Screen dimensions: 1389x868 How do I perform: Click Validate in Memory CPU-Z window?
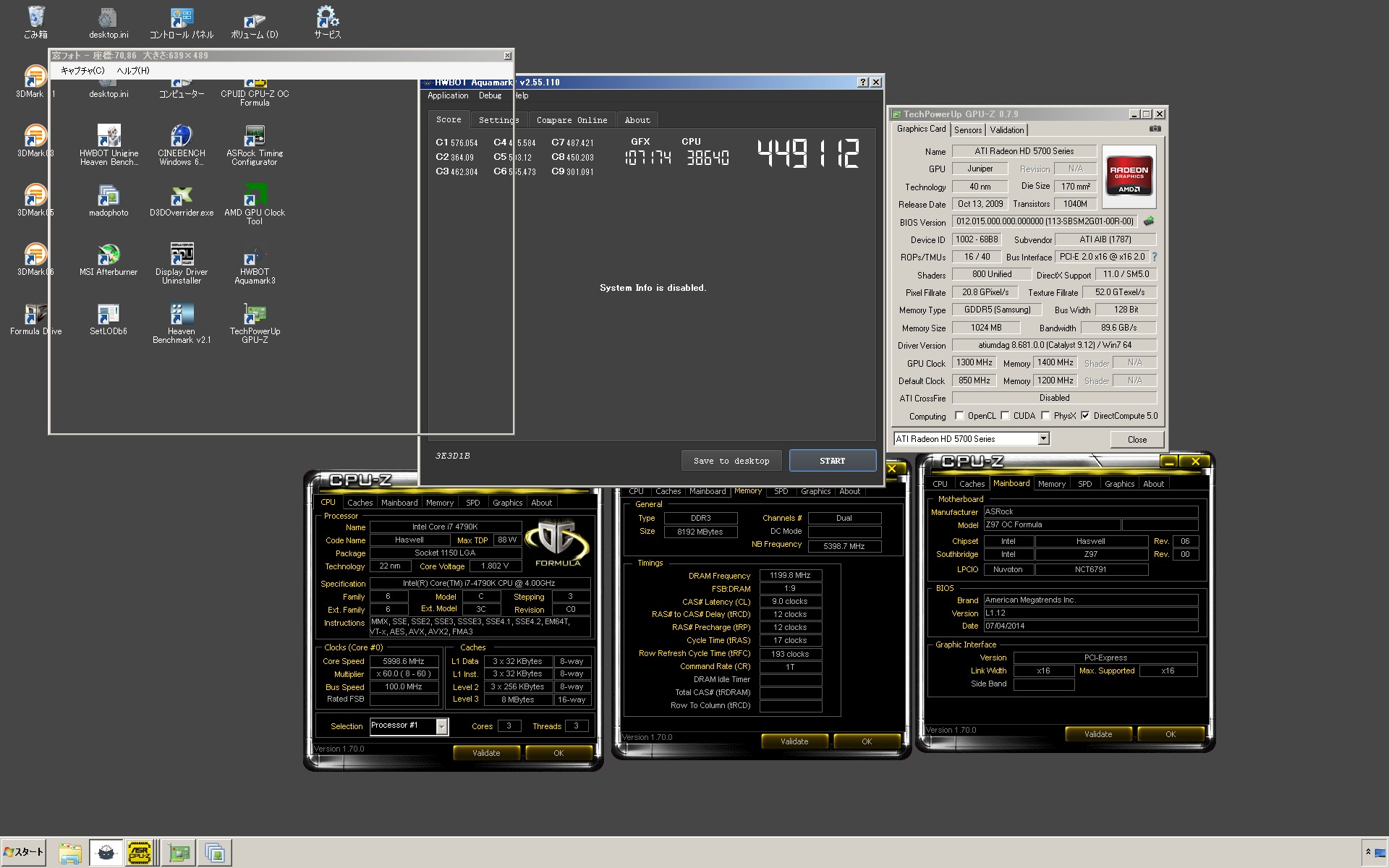pyautogui.click(x=794, y=741)
